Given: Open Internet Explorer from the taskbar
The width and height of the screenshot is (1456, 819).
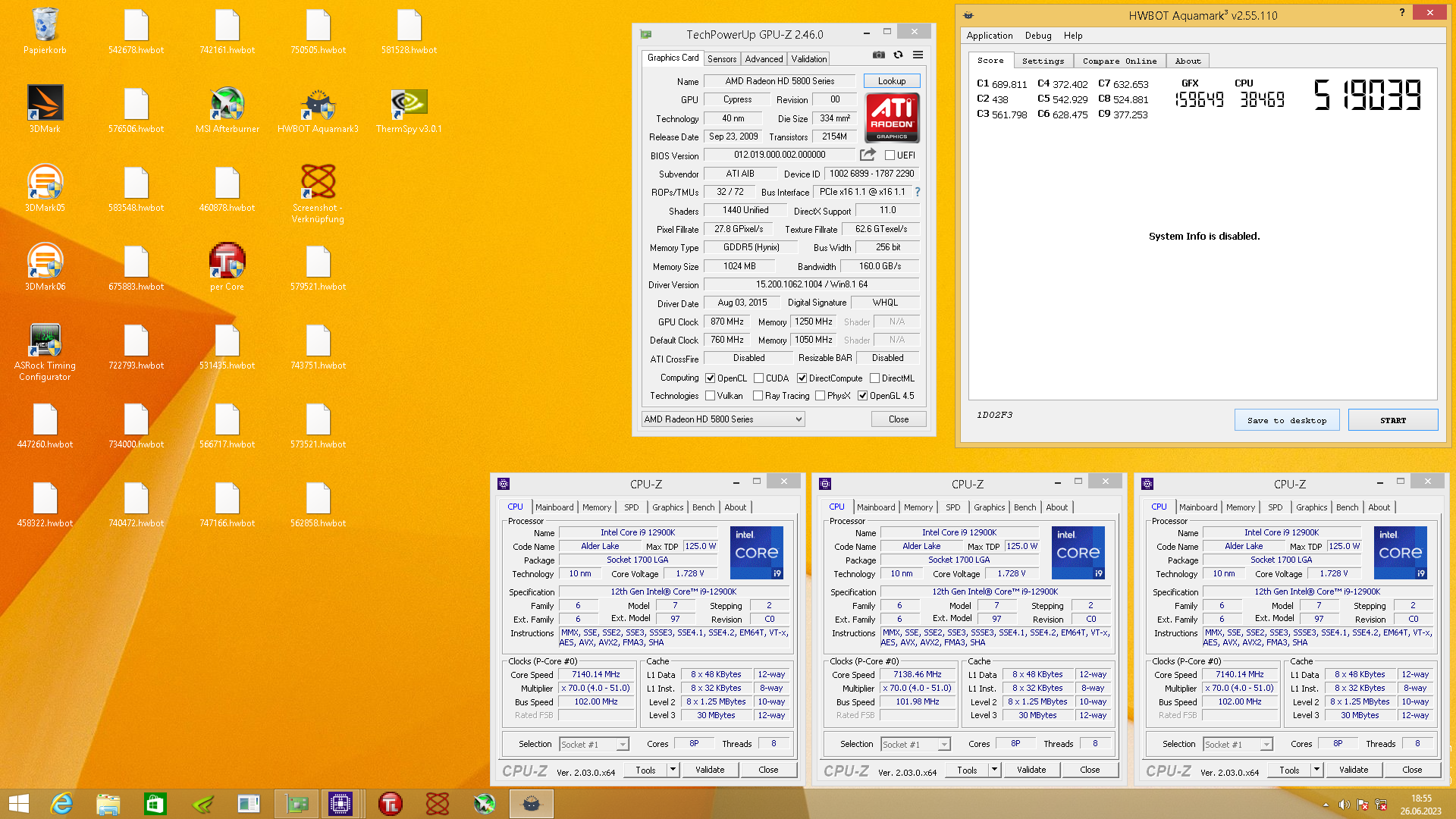Looking at the screenshot, I should click(x=61, y=804).
